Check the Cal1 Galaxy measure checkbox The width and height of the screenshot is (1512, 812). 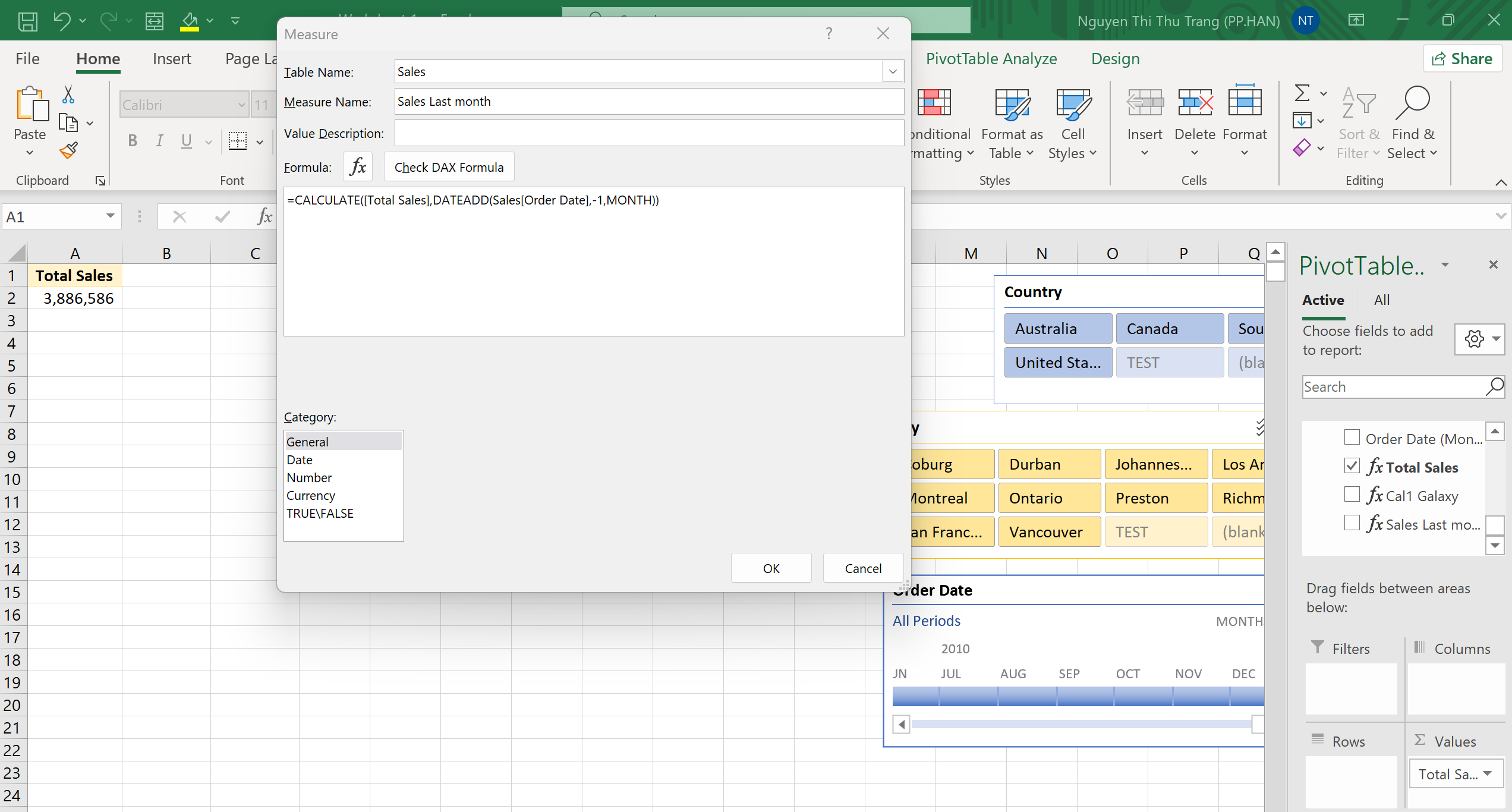(1352, 495)
